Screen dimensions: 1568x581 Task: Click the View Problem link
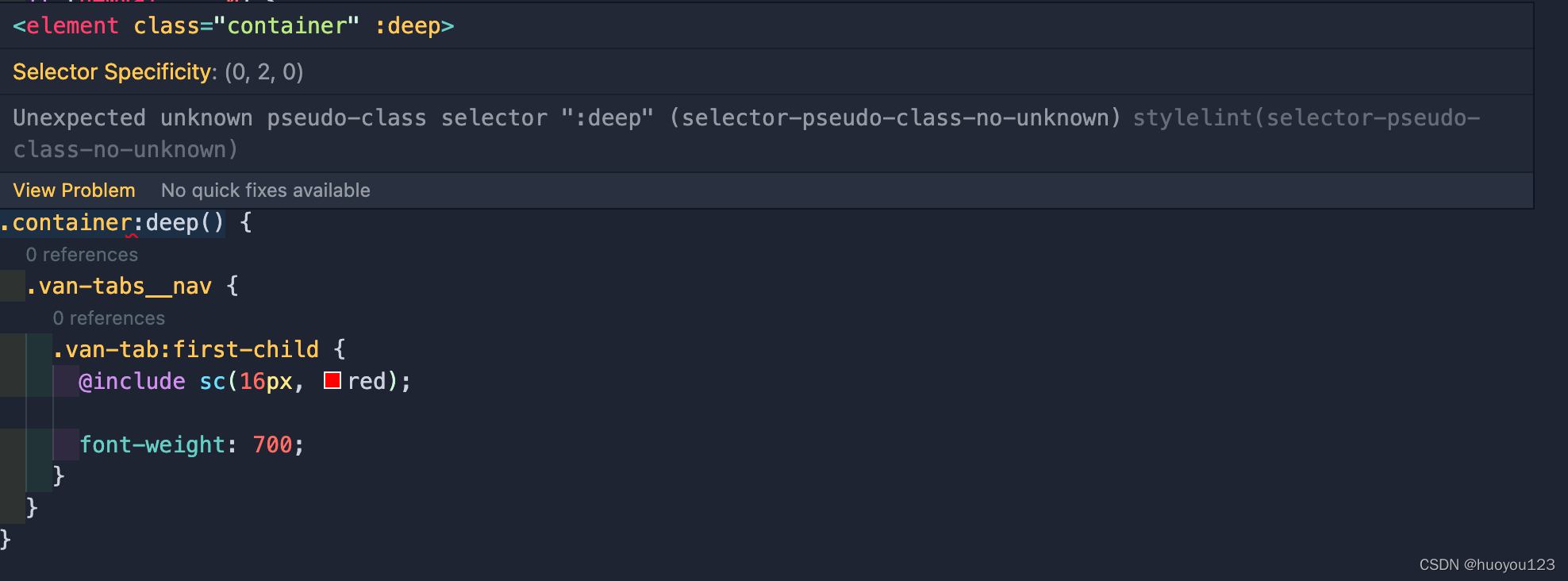coord(73,190)
